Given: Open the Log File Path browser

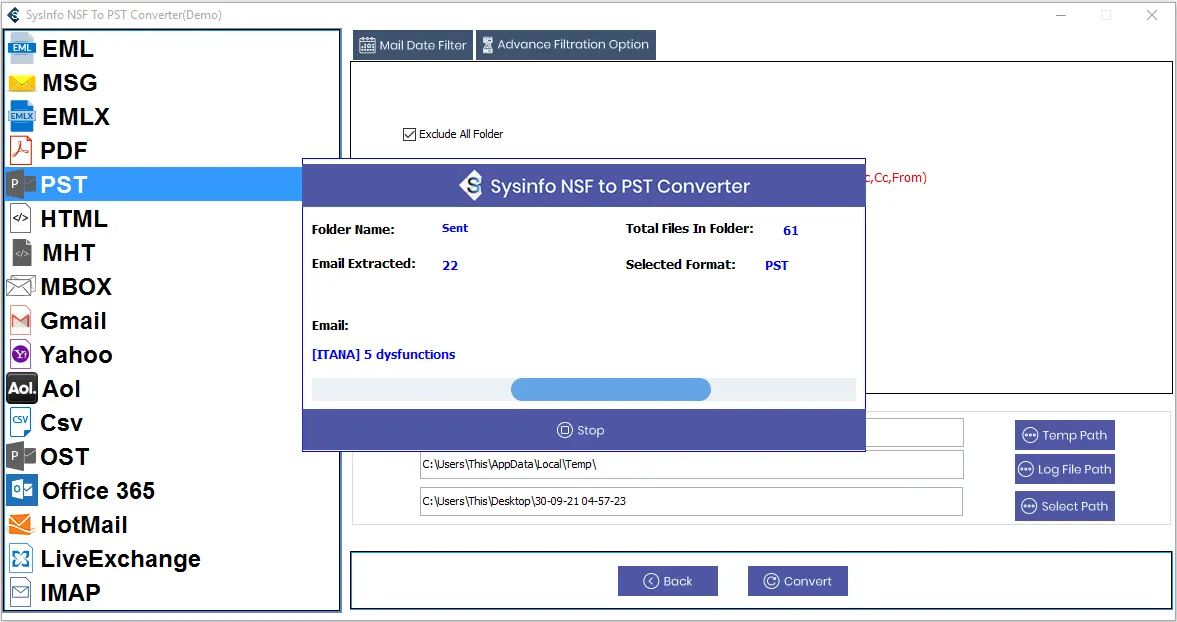Looking at the screenshot, I should (x=1064, y=469).
